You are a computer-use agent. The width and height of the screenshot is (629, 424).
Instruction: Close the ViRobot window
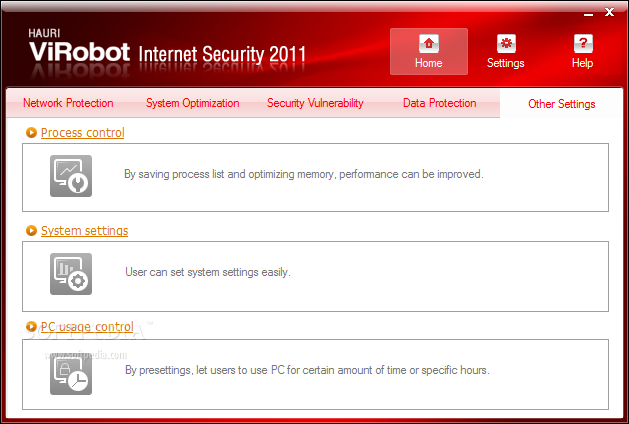609,12
